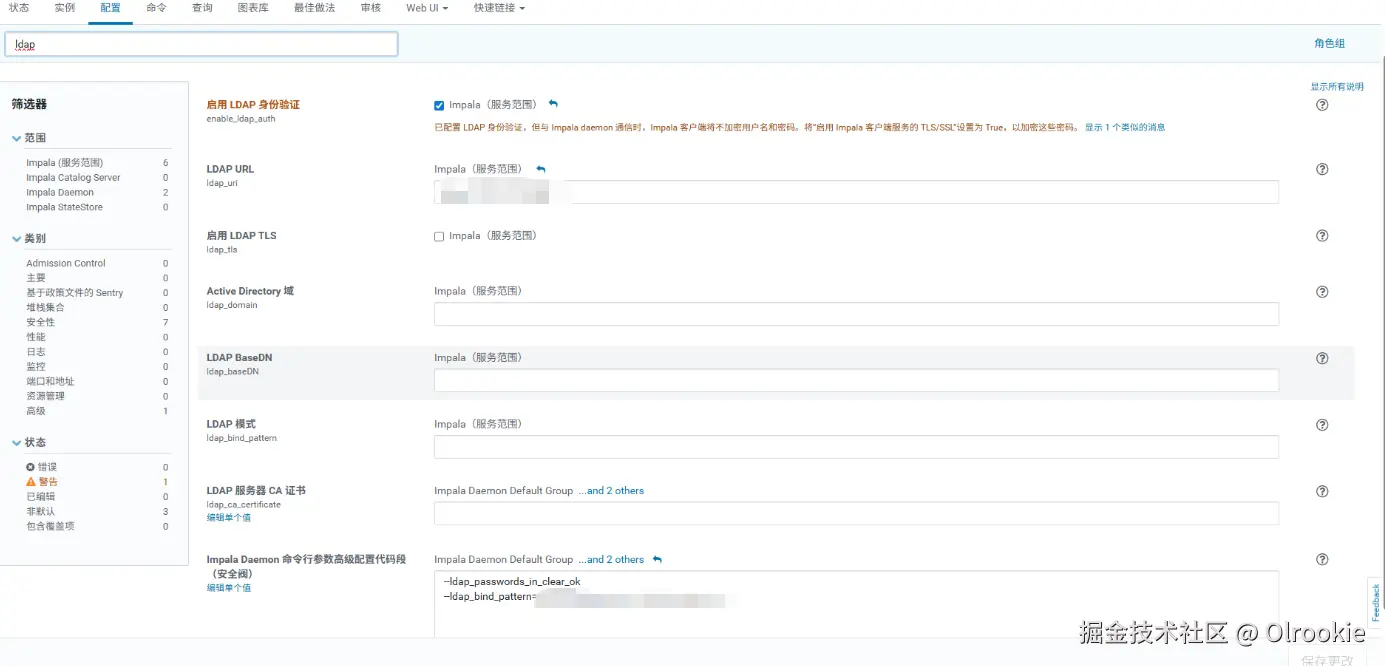The width and height of the screenshot is (1385, 666).
Task: Click the LDAP BaseDN input field
Action: [x=856, y=380]
